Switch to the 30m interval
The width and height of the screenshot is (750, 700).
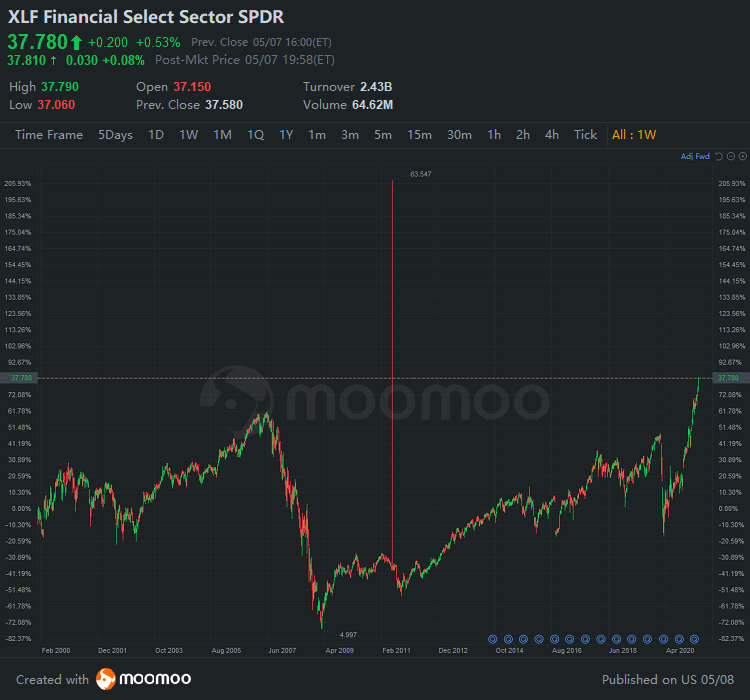click(459, 135)
